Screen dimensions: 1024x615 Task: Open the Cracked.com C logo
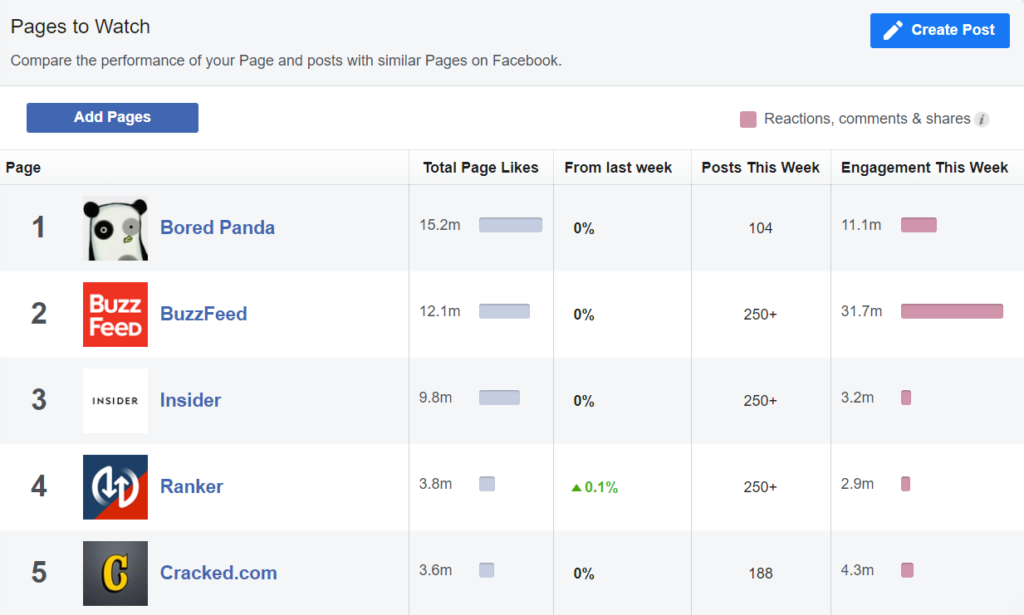click(115, 573)
